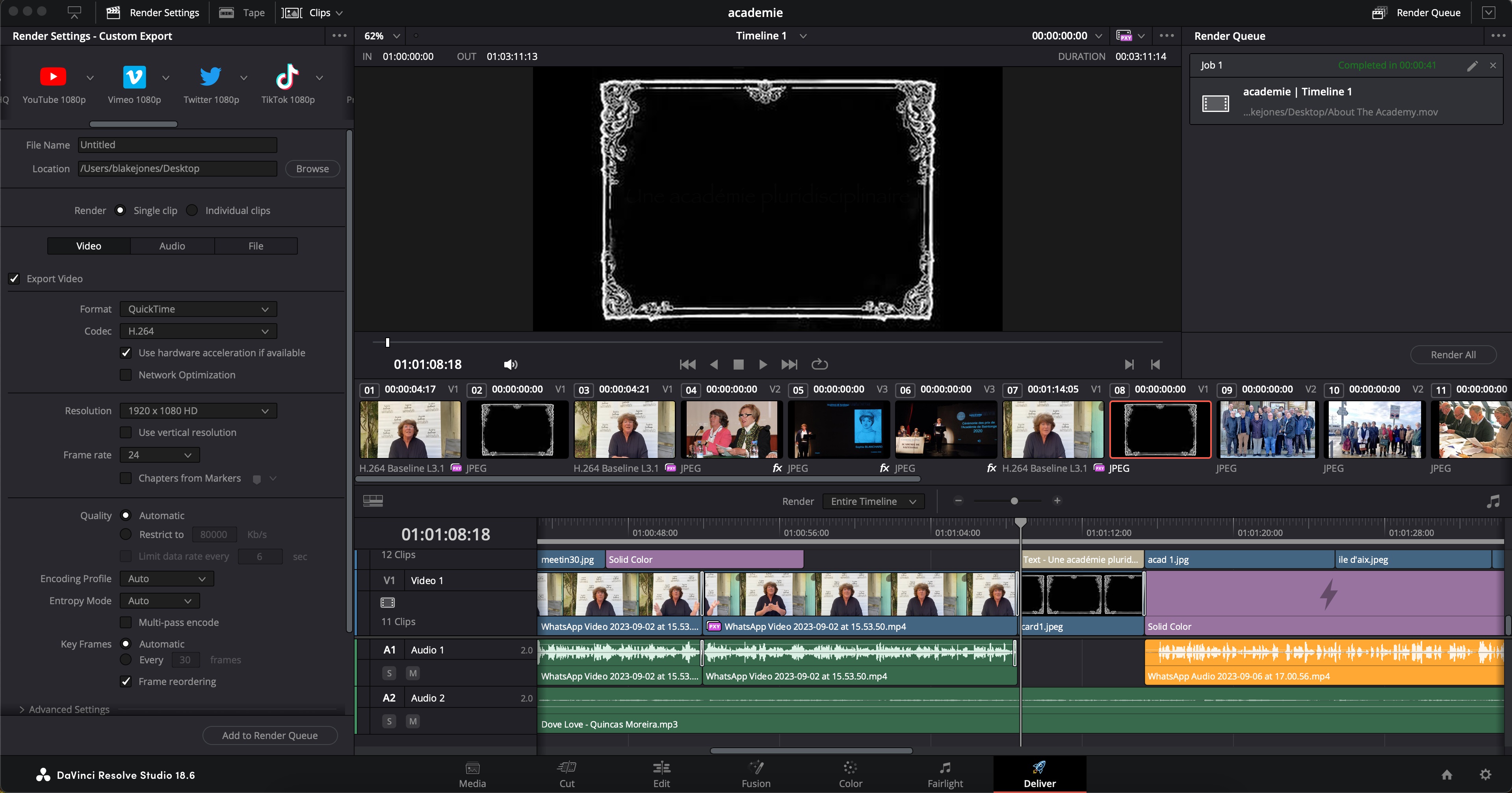Open the Codec H.264 dropdown

tap(198, 331)
